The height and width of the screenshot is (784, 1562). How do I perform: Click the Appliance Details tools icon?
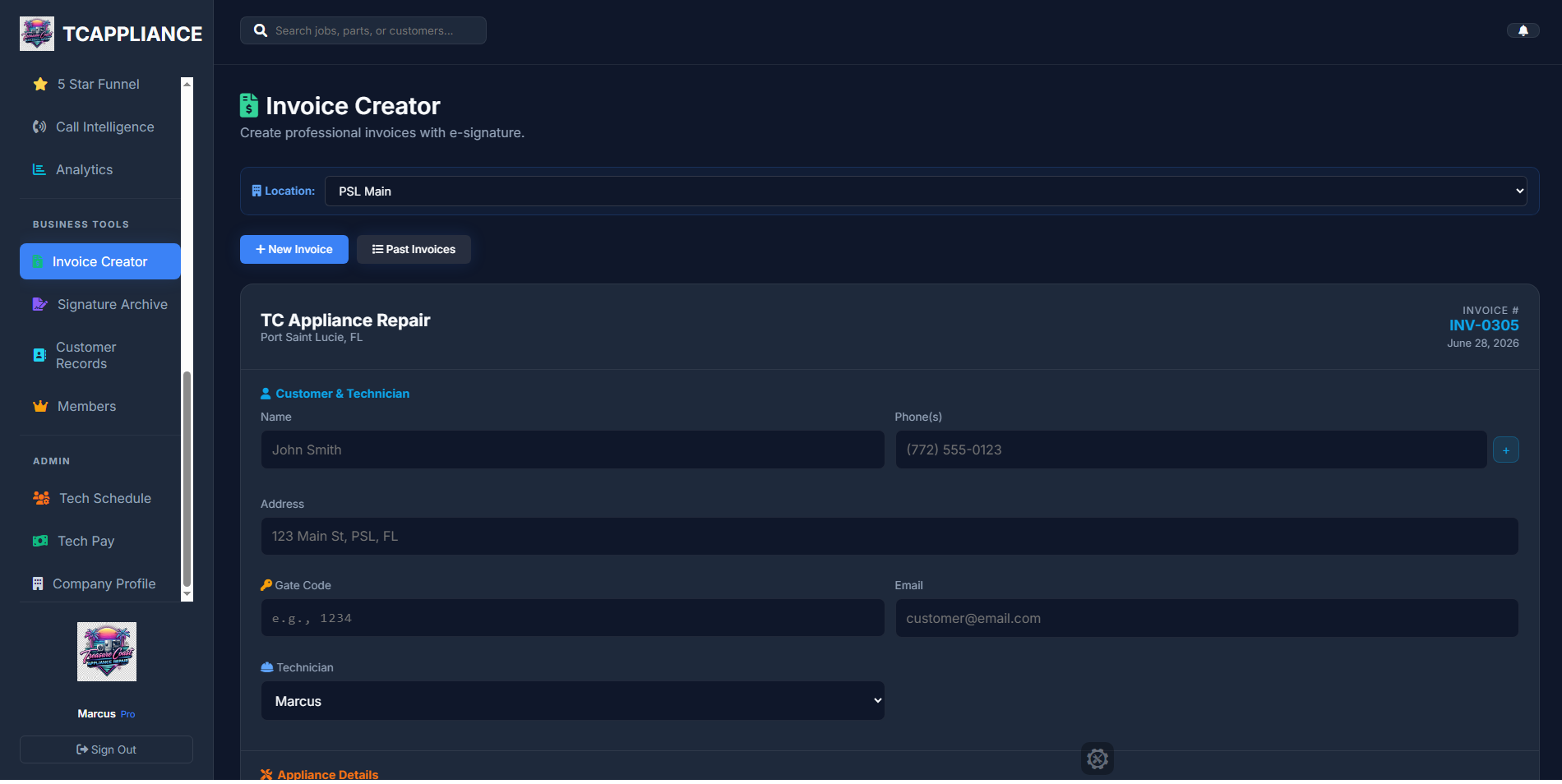click(x=266, y=774)
